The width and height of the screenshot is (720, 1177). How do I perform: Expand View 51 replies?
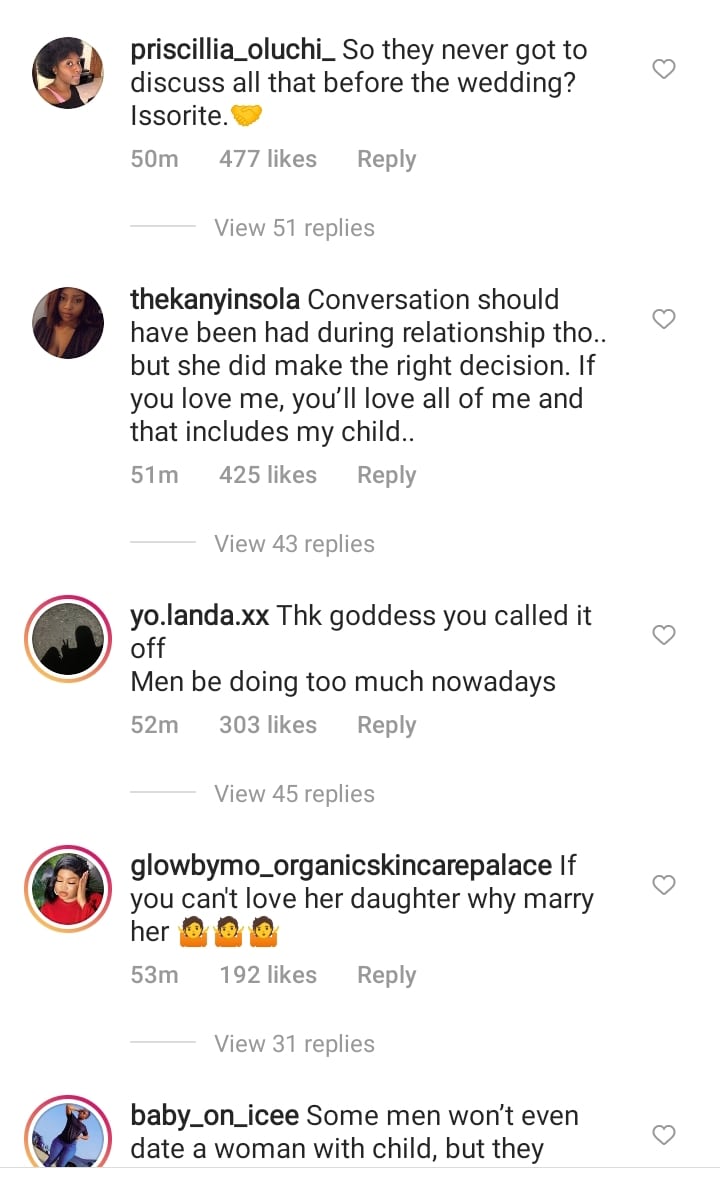[x=294, y=228]
